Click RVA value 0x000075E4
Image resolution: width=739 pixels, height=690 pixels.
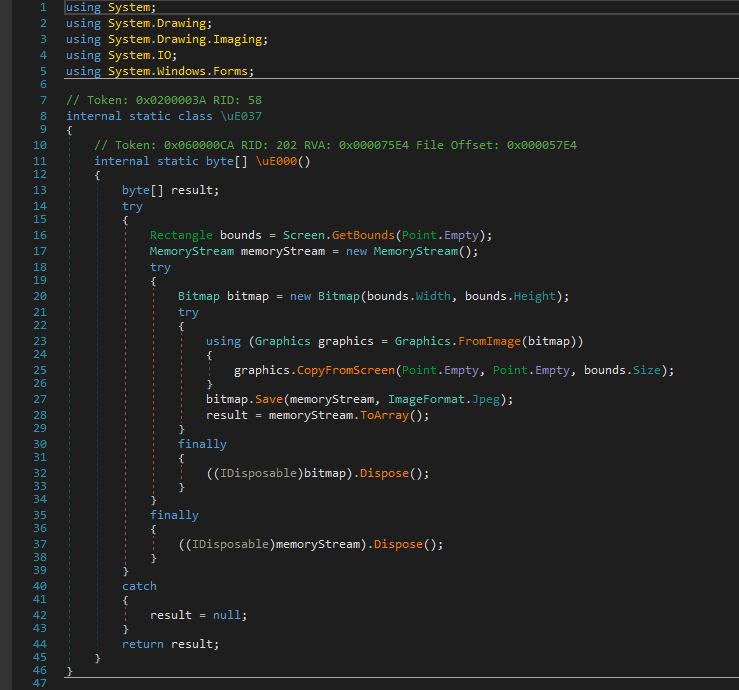coord(374,145)
